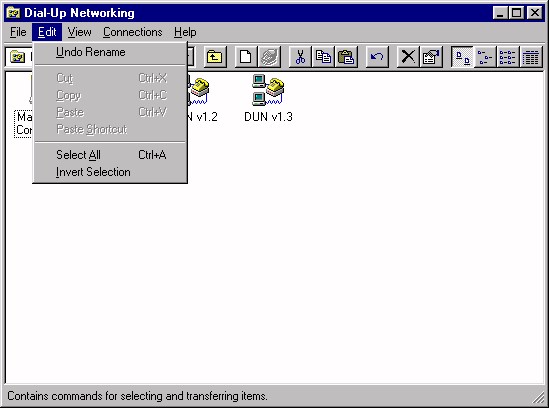This screenshot has width=549, height=408.
Task: Switch to Large Icons view
Action: (462, 57)
